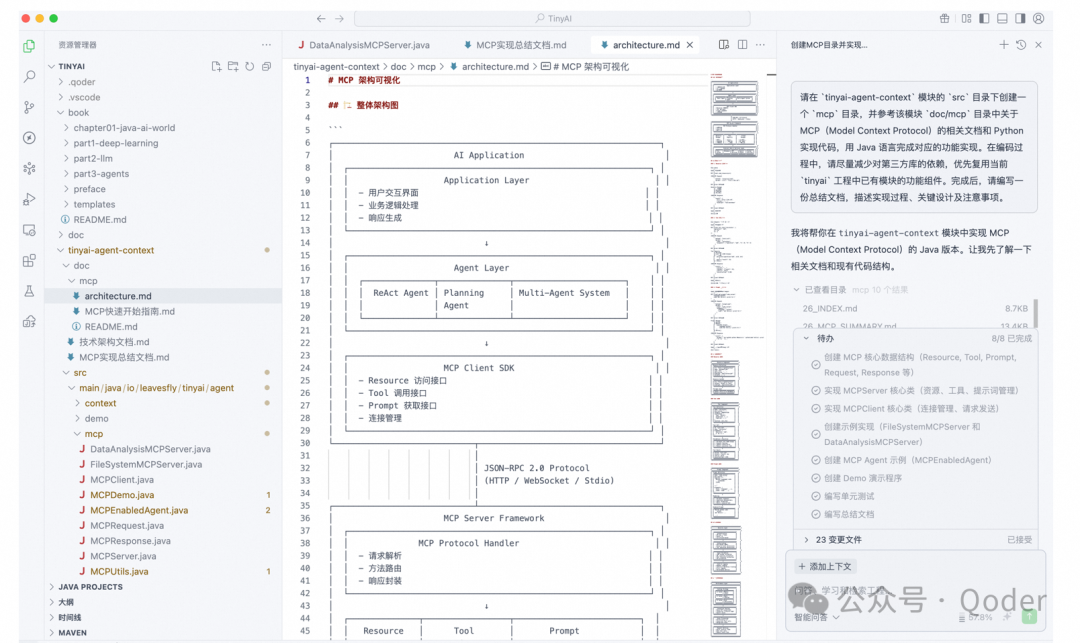This screenshot has height=643, width=1080.
Task: Close the AI chat panel
Action: (x=1039, y=45)
